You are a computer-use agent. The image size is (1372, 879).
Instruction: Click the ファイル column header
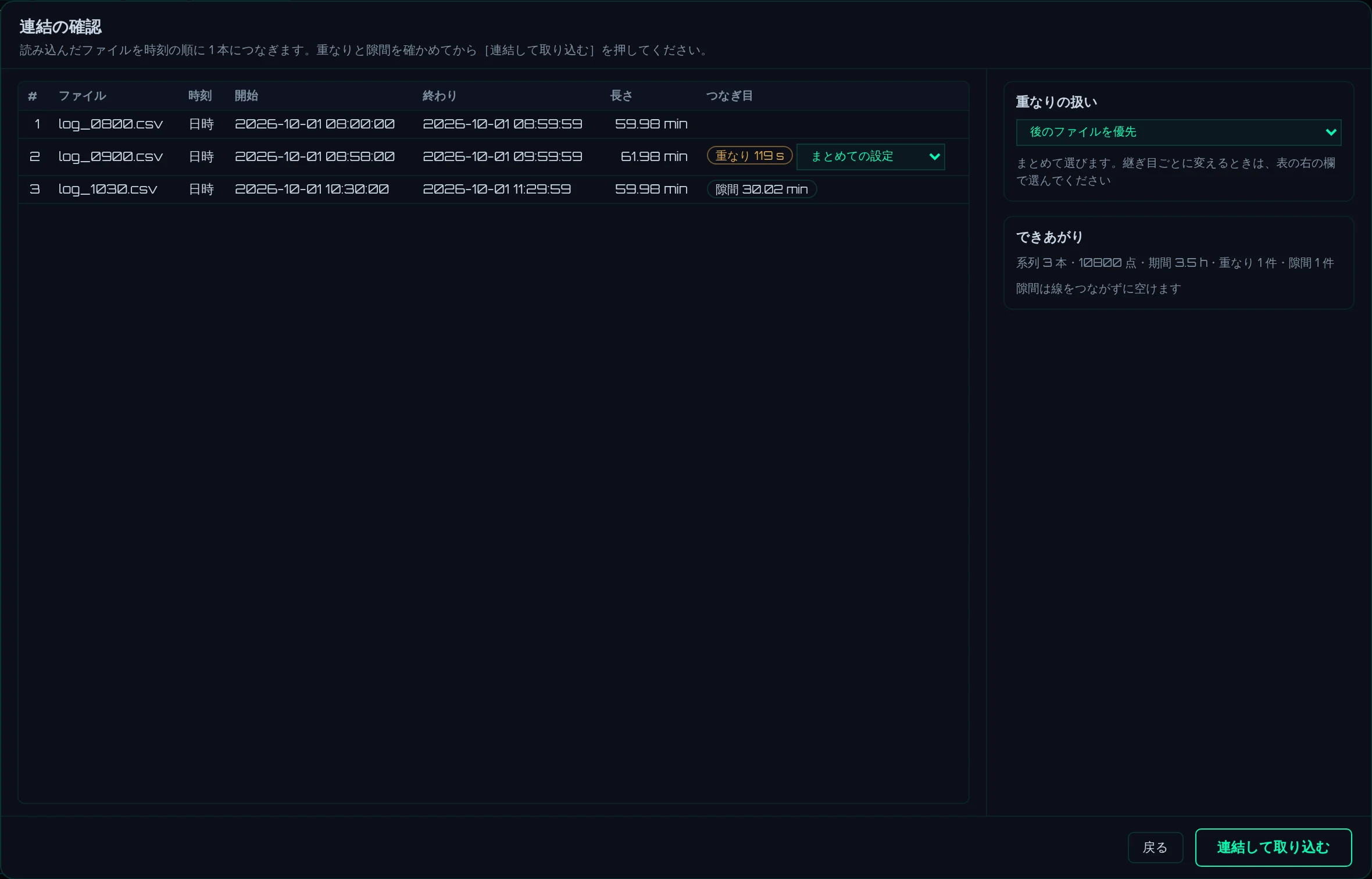click(82, 95)
